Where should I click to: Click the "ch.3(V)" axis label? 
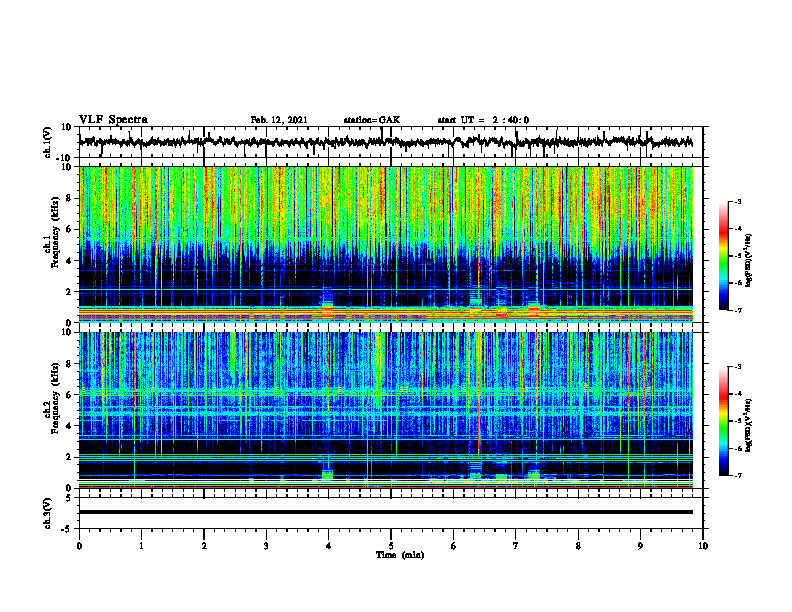click(x=48, y=513)
